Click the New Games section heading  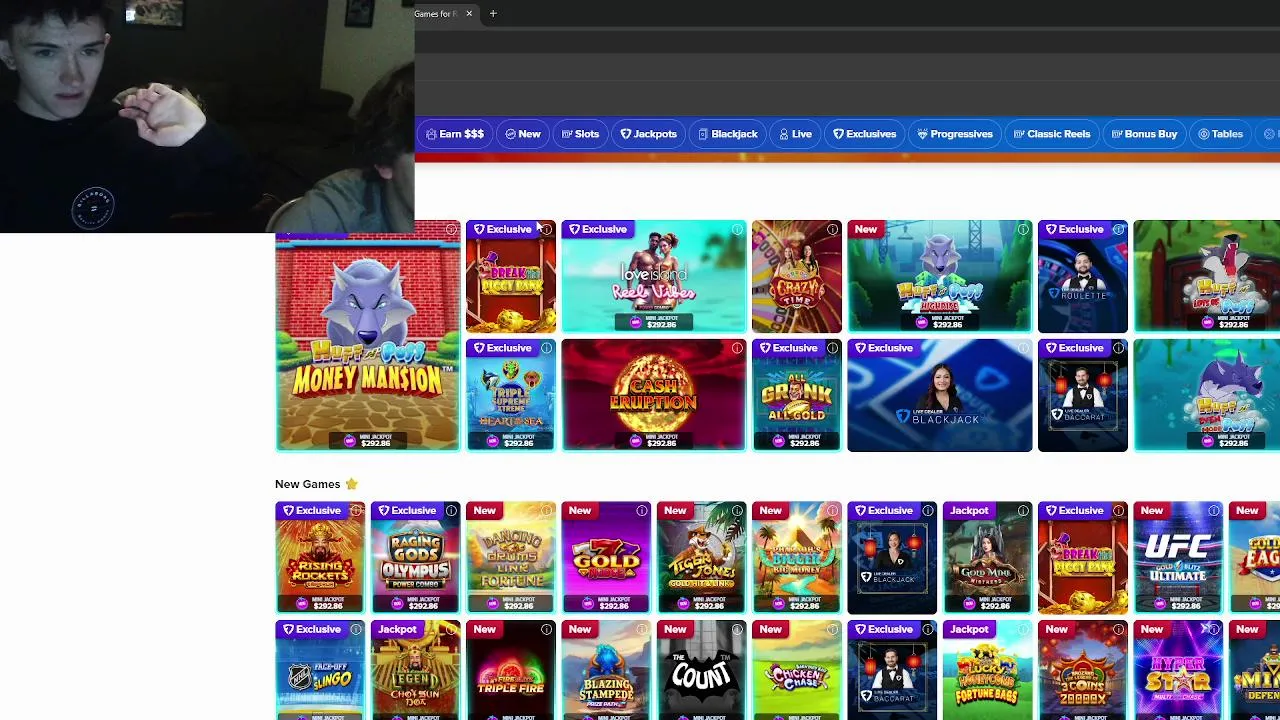308,484
